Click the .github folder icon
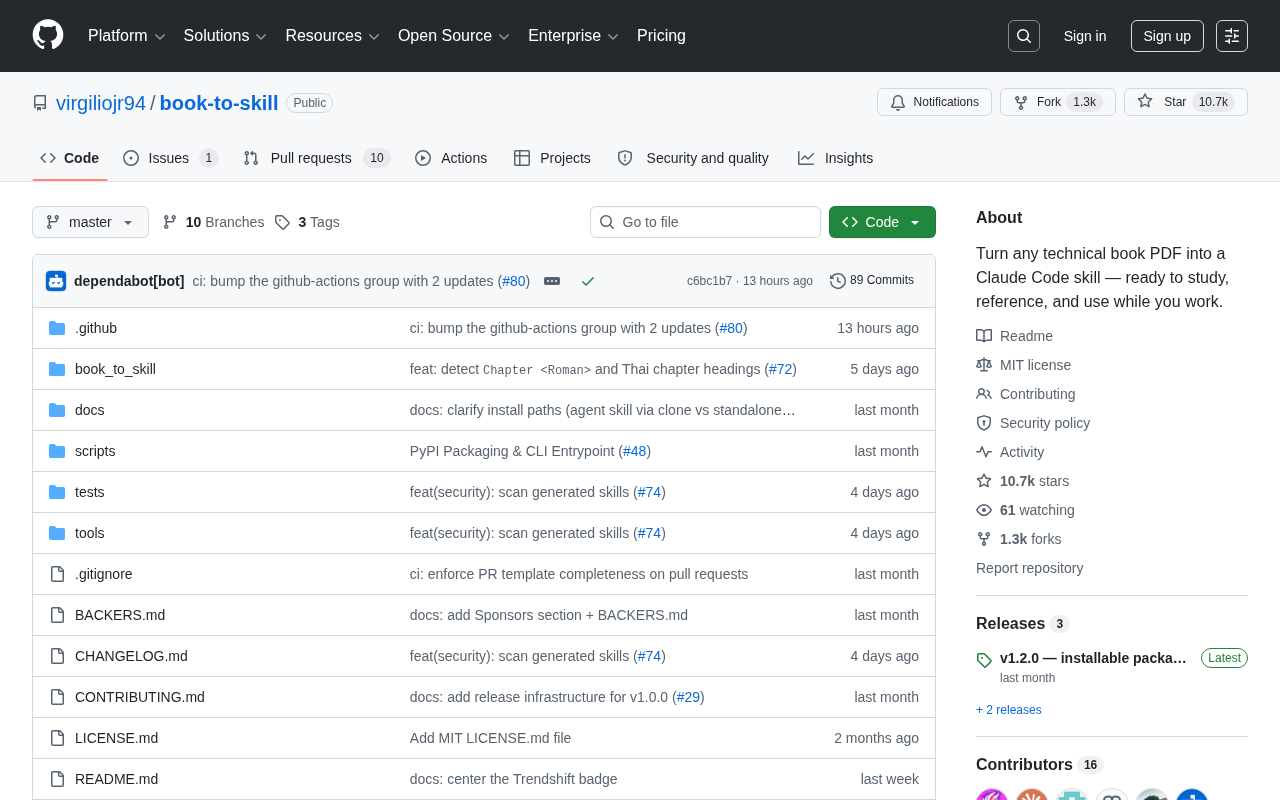The height and width of the screenshot is (800, 1280). pyautogui.click(x=57, y=328)
